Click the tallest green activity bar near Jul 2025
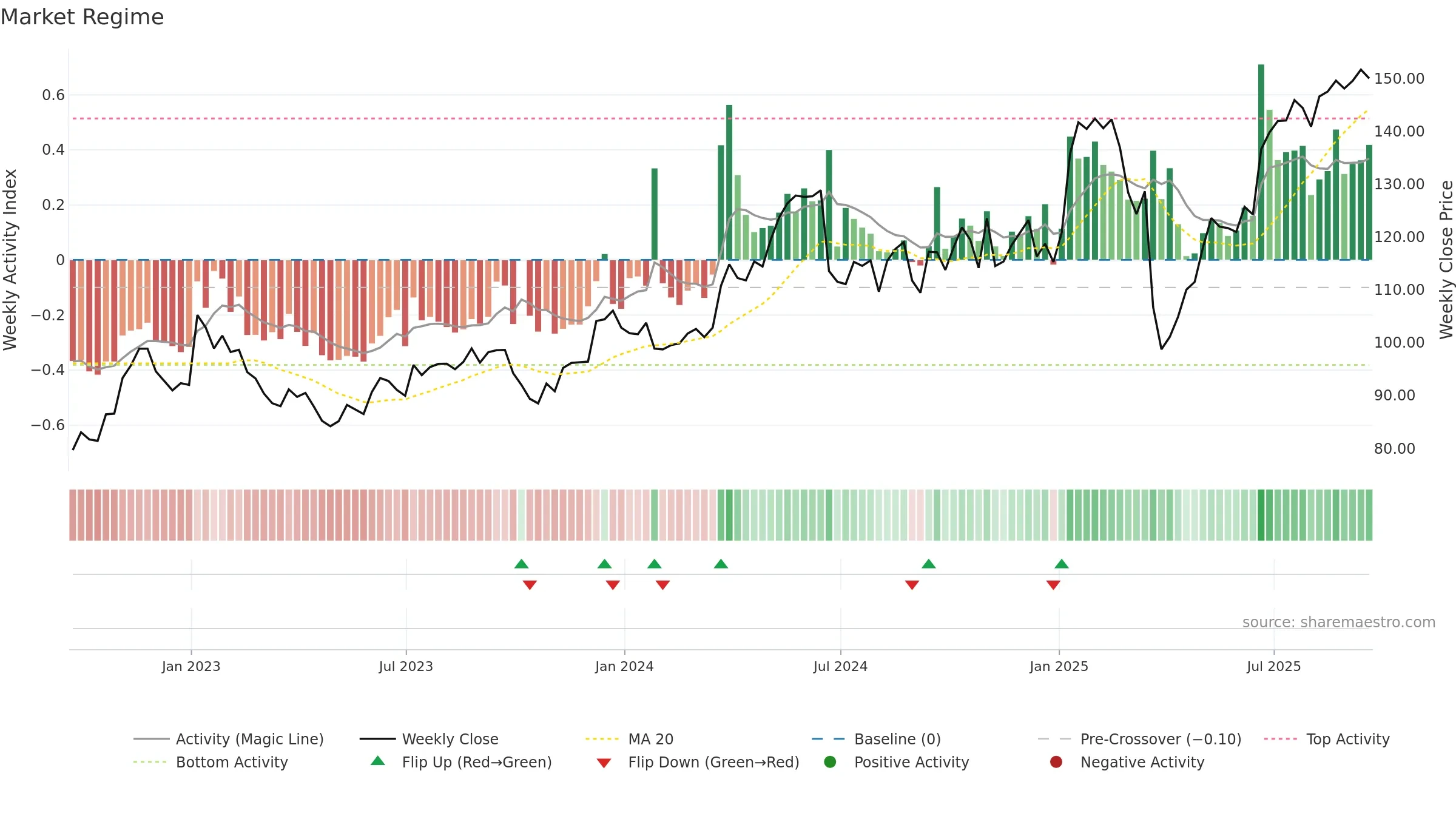This screenshot has width=1456, height=819. coord(1261,162)
